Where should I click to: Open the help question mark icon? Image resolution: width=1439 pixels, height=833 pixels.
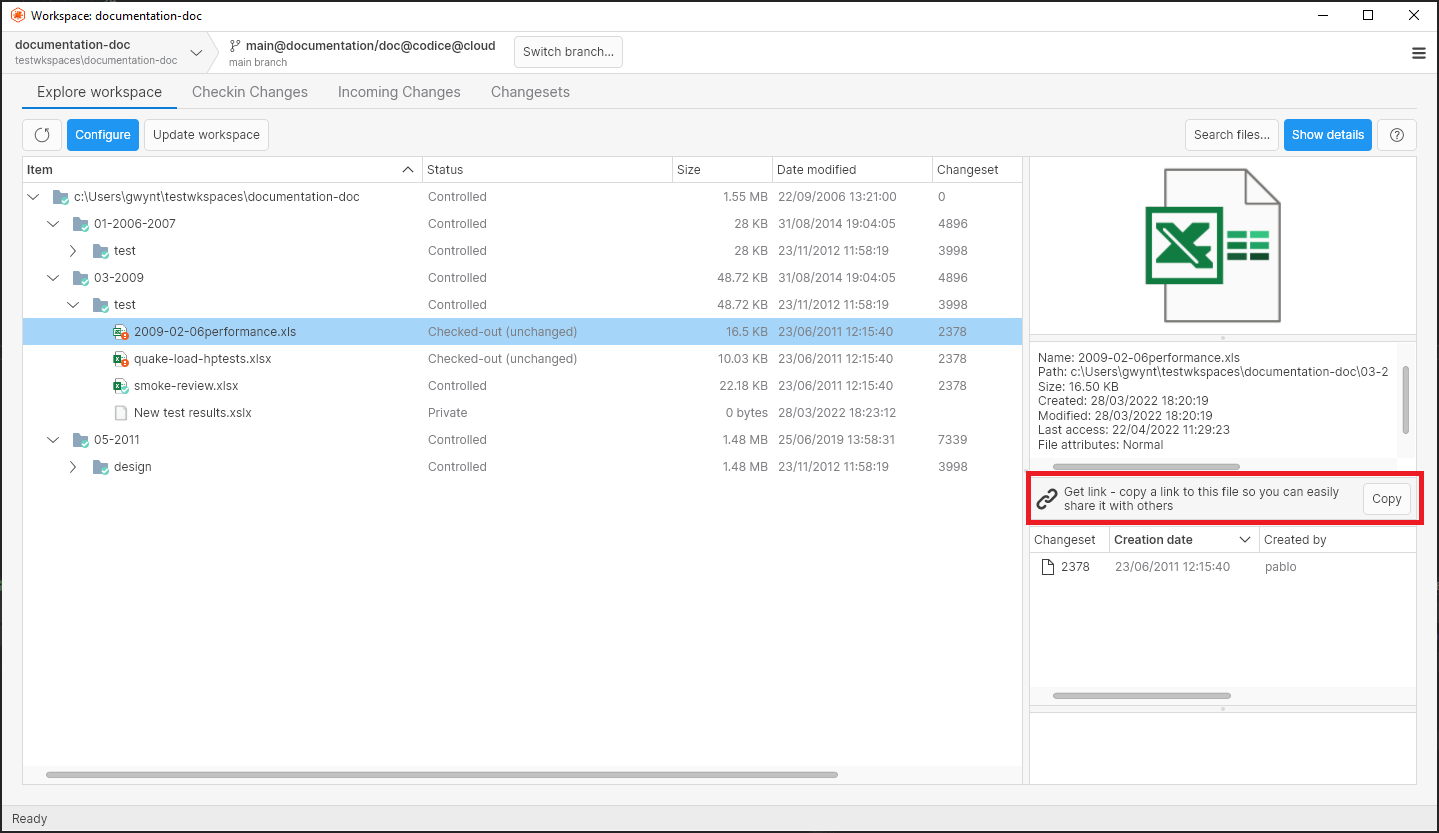click(1396, 134)
